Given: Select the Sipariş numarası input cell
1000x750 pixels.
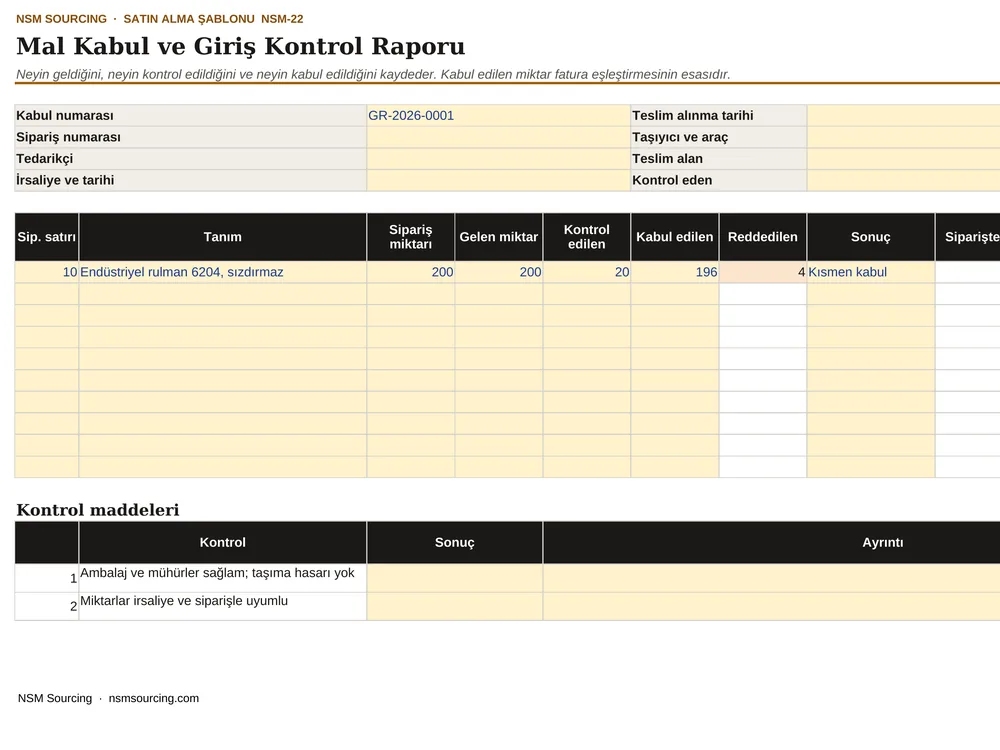Looking at the screenshot, I should point(498,137).
